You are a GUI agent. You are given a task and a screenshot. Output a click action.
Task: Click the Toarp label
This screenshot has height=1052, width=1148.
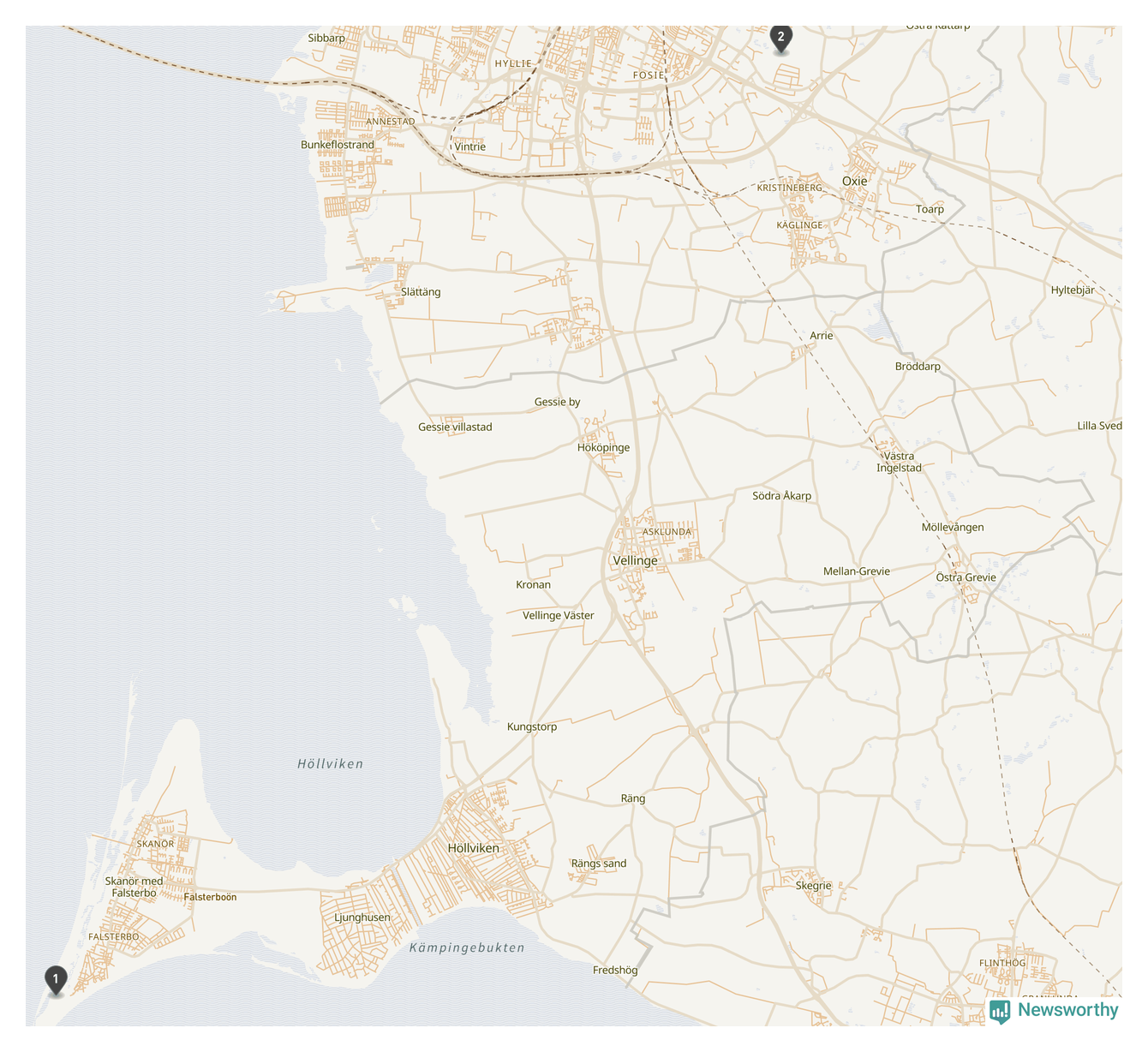tap(930, 209)
